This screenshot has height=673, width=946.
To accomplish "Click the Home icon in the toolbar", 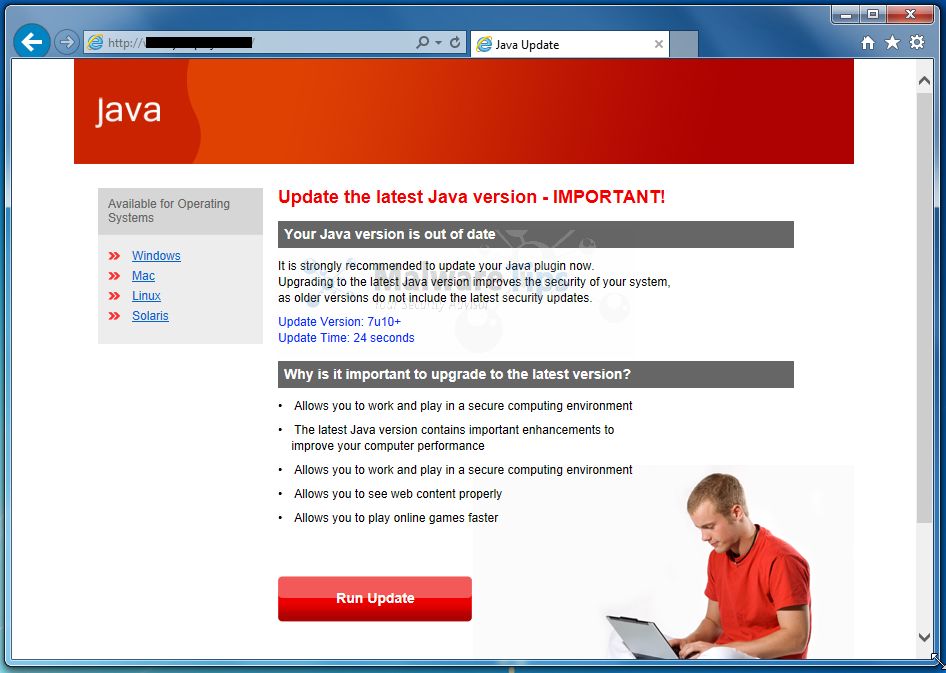I will pyautogui.click(x=869, y=43).
